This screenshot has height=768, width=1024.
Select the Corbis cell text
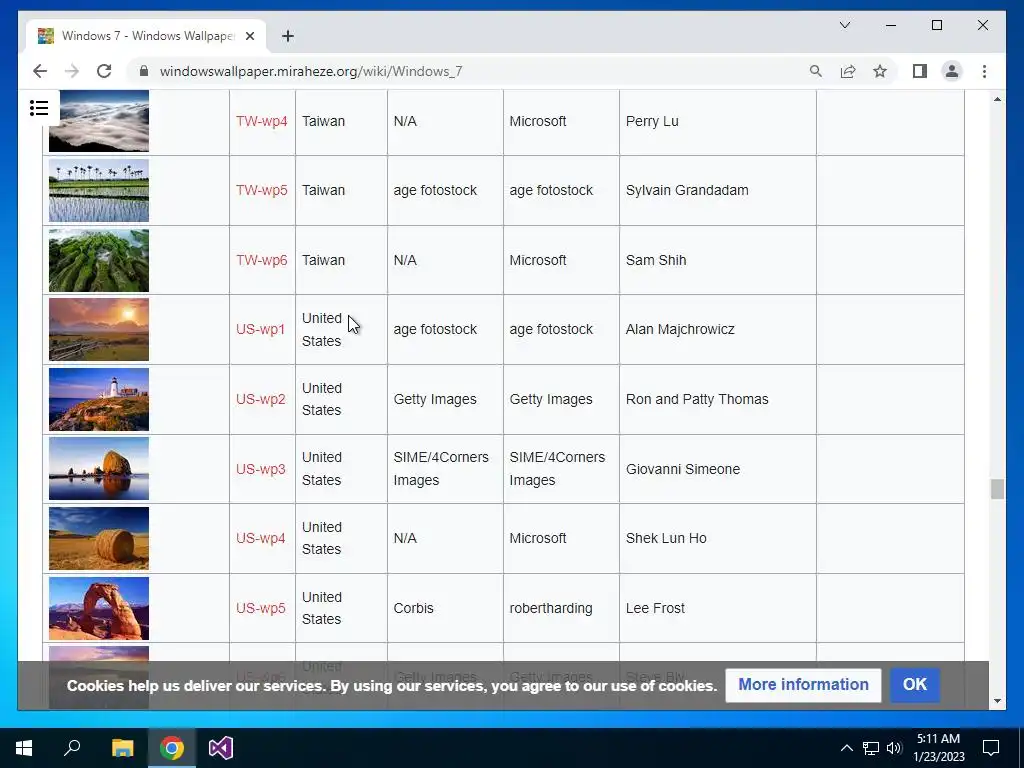pos(413,608)
